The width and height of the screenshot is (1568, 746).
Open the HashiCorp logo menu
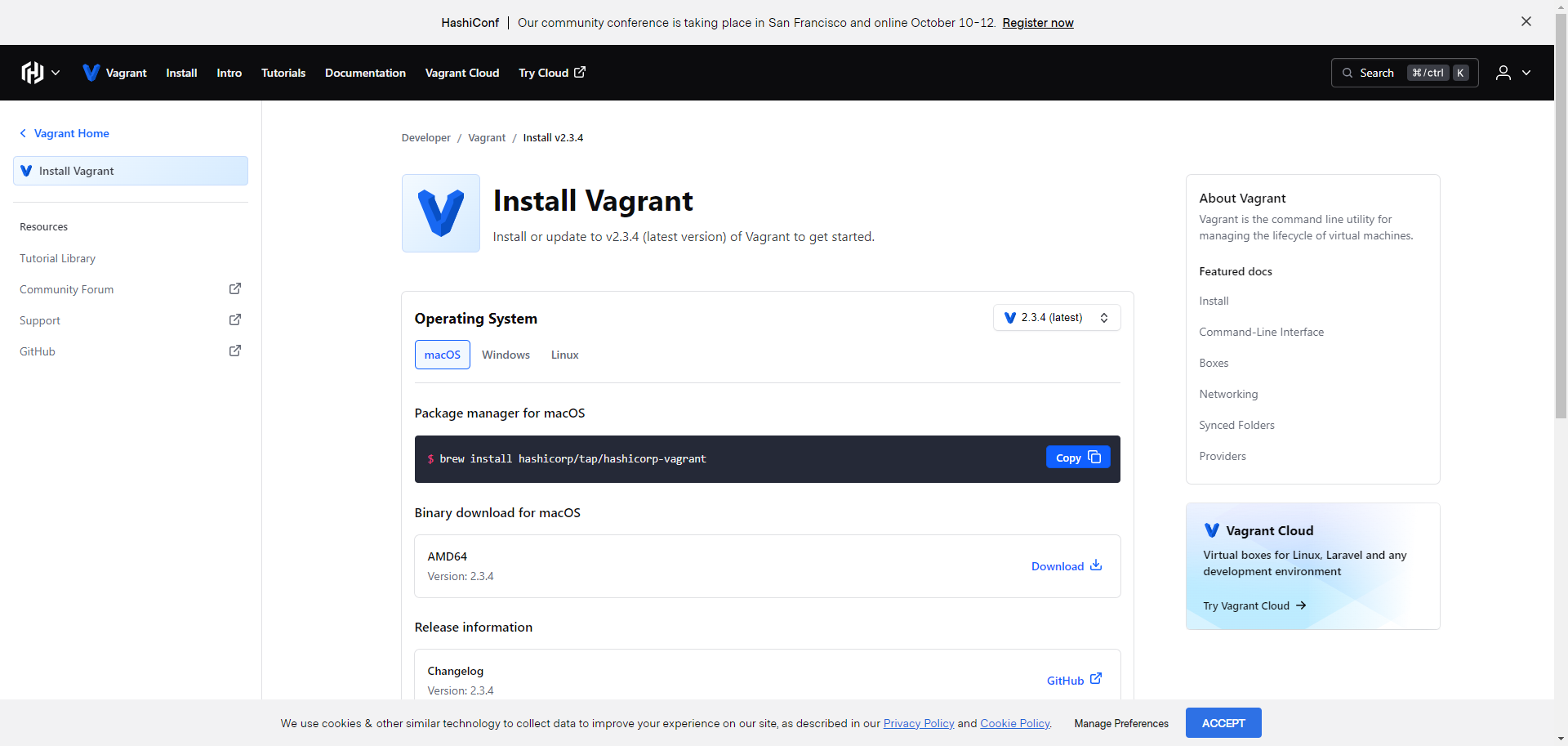click(x=33, y=73)
